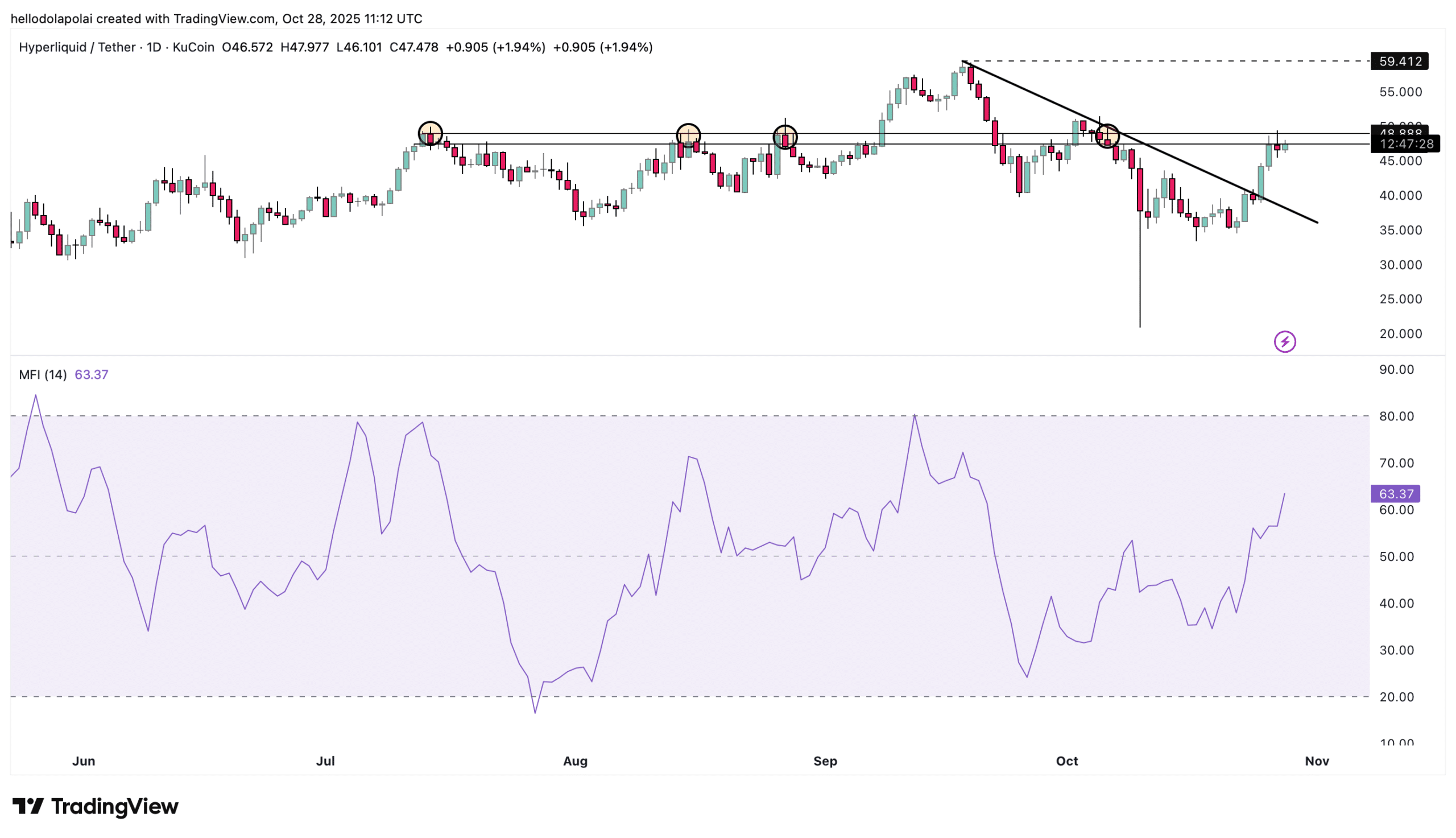Select the MFI (14) indicator label
Image resolution: width=1456 pixels, height=838 pixels.
(x=42, y=374)
